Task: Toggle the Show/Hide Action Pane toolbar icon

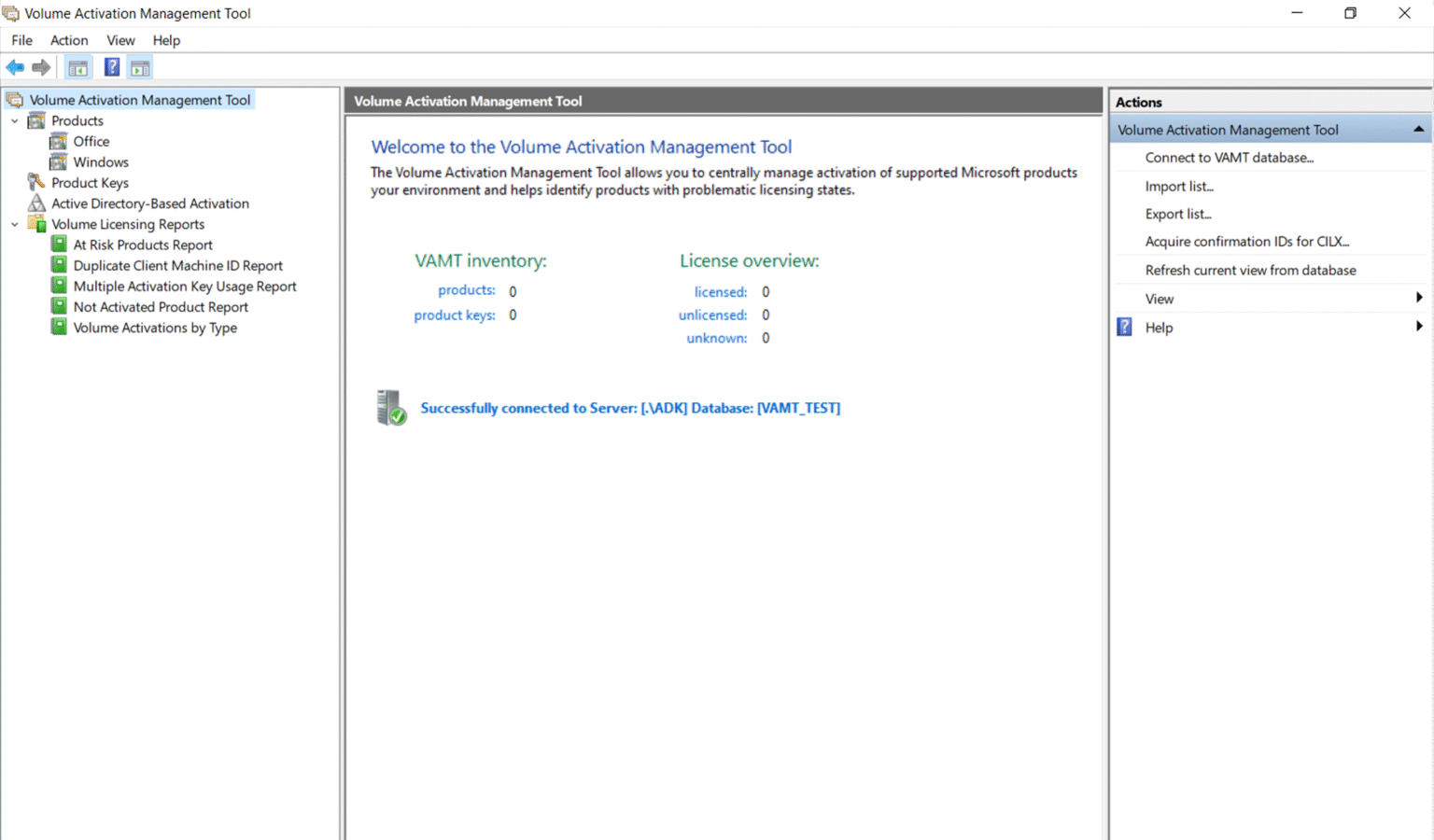Action: [x=139, y=66]
